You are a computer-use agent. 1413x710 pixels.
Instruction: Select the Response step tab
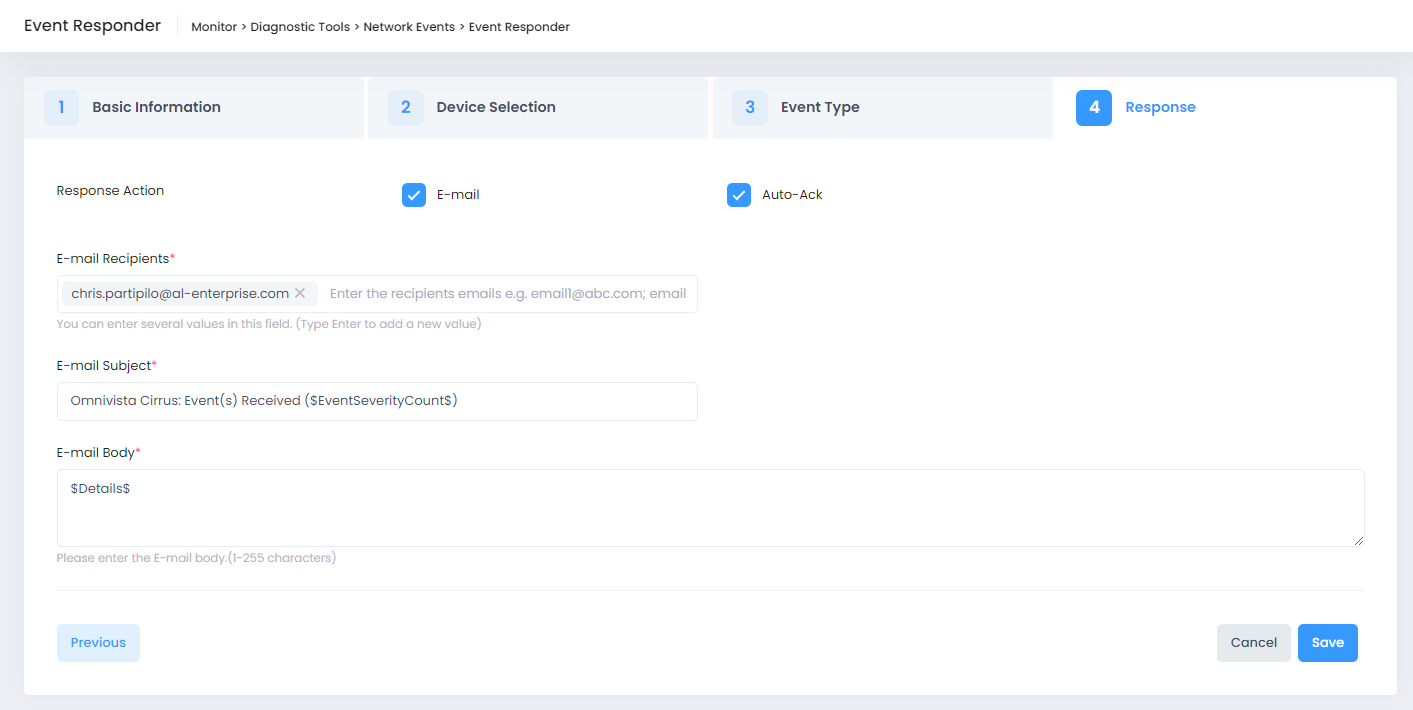tap(1160, 107)
